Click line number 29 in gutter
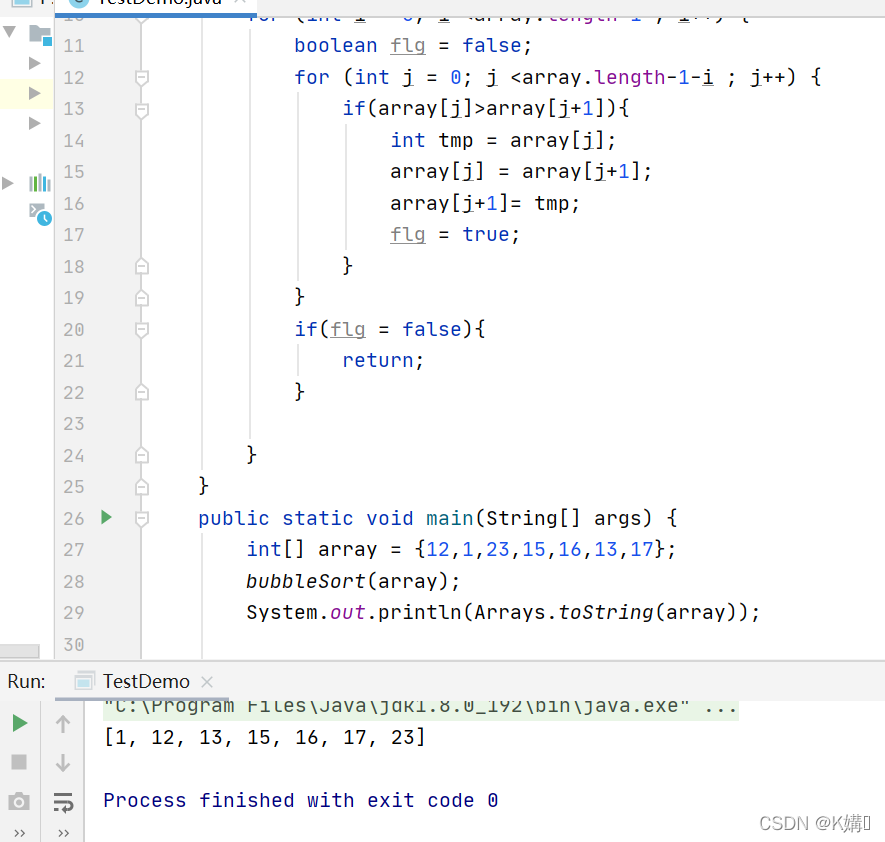The width and height of the screenshot is (885, 842). coord(73,613)
